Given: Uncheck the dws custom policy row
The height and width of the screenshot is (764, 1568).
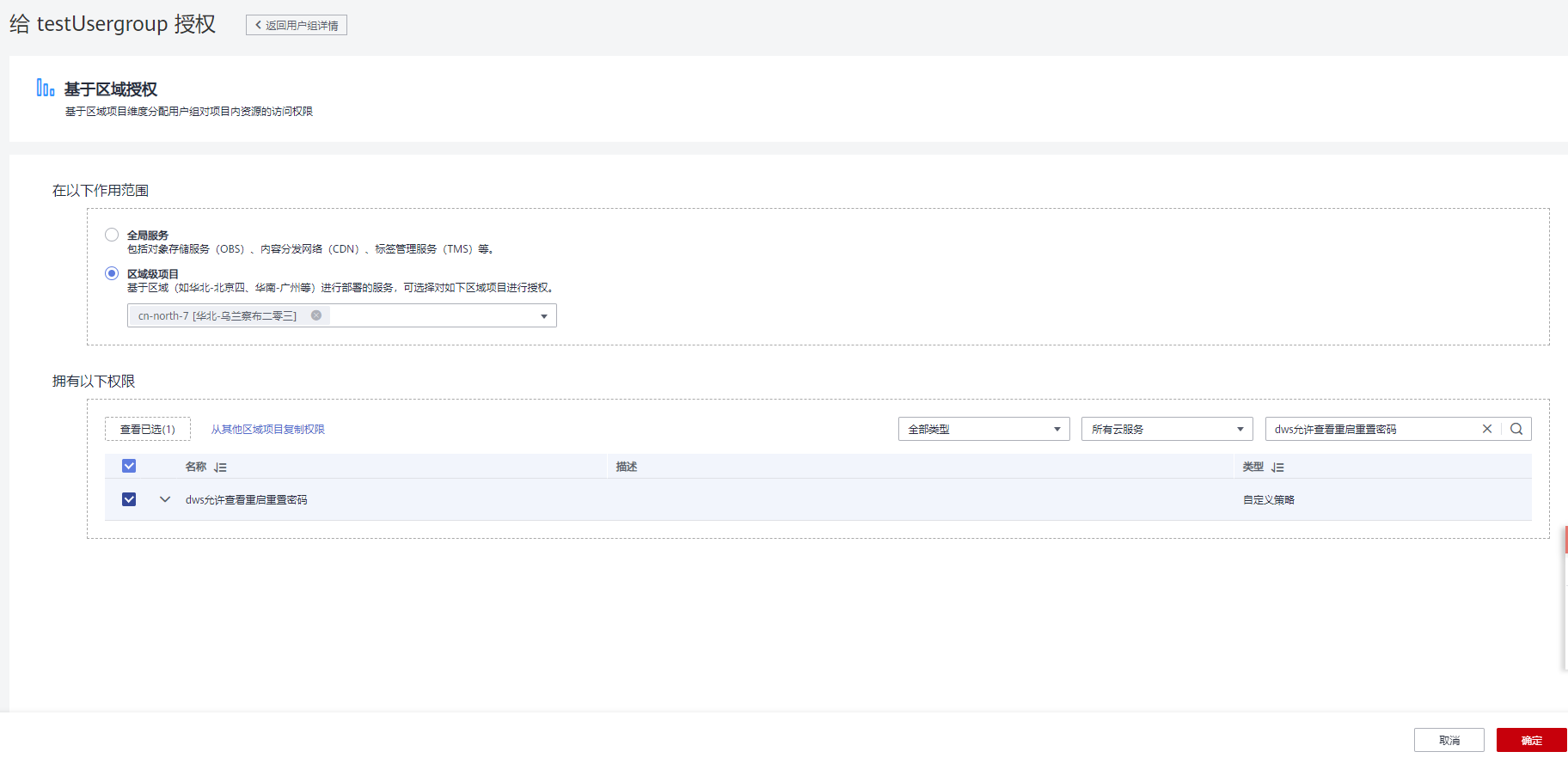Looking at the screenshot, I should coord(129,499).
